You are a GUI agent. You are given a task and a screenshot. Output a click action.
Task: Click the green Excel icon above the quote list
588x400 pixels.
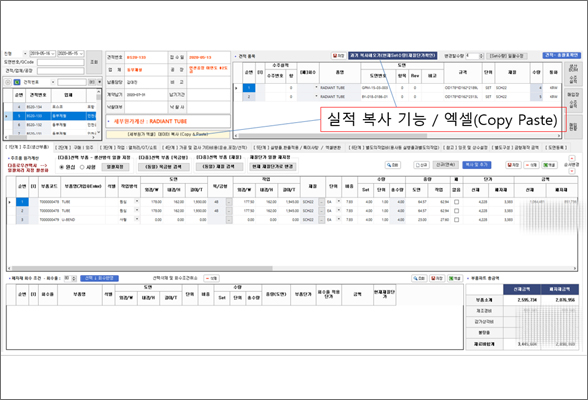point(17,82)
